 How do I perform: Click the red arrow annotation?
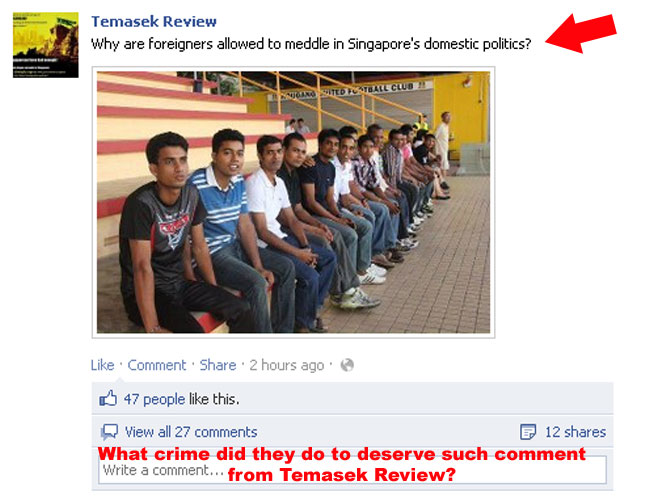(x=581, y=33)
